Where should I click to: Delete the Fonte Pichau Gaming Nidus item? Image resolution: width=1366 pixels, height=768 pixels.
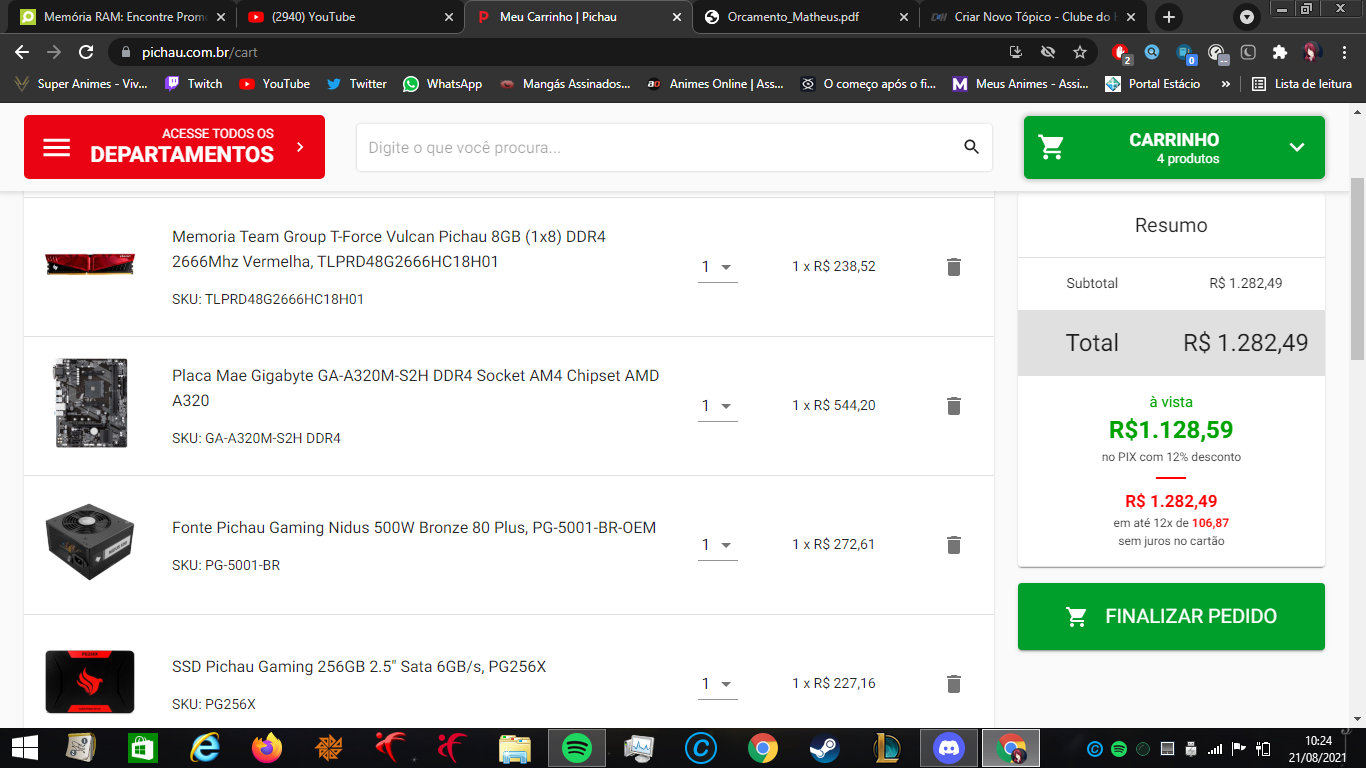[x=954, y=545]
